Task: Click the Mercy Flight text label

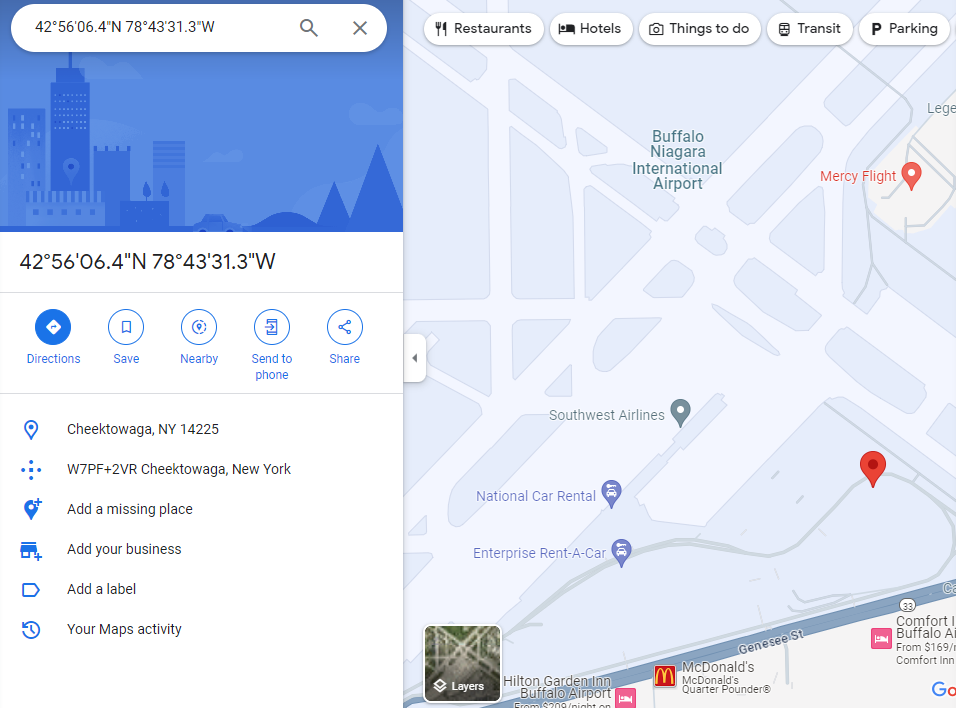Action: click(x=858, y=176)
